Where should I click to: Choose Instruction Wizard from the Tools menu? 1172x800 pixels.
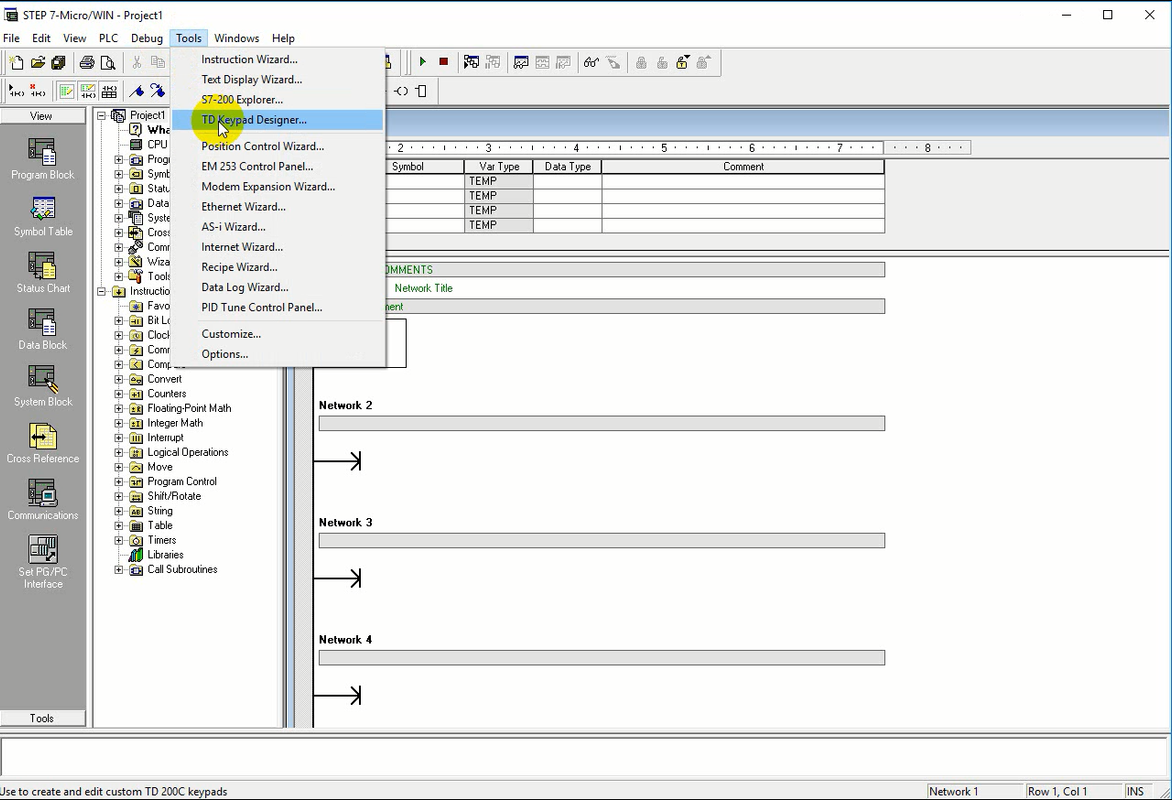click(277, 59)
